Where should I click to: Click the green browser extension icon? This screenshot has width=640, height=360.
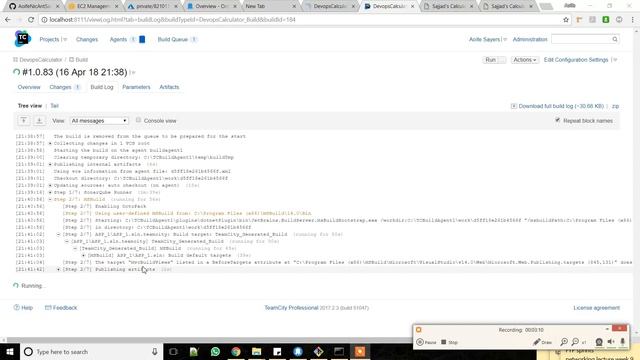click(x=606, y=20)
